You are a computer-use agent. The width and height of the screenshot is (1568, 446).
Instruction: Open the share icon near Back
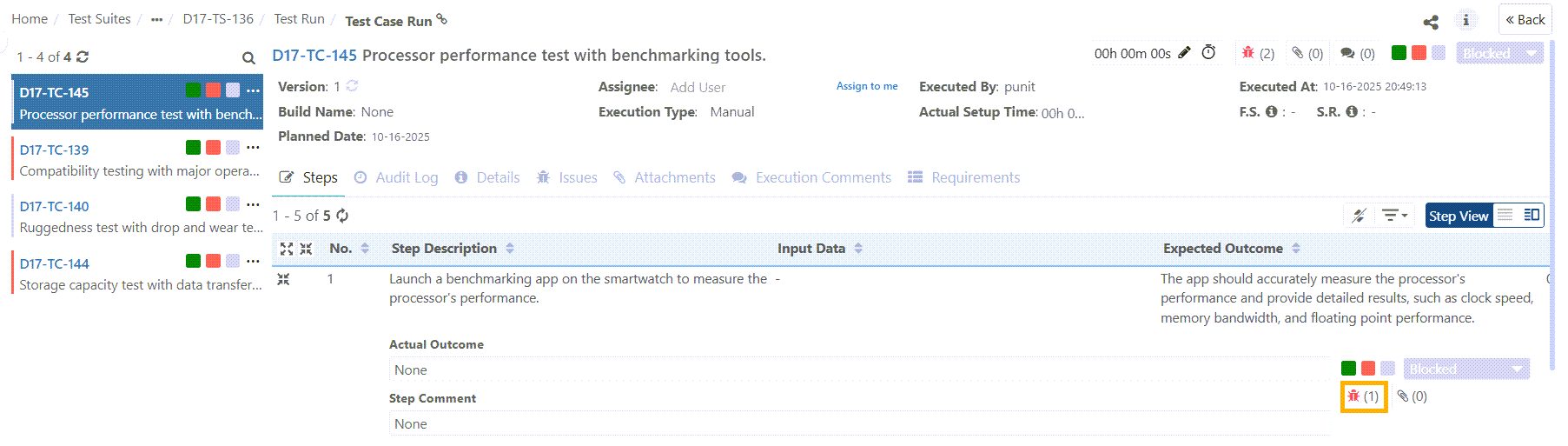point(1431,23)
